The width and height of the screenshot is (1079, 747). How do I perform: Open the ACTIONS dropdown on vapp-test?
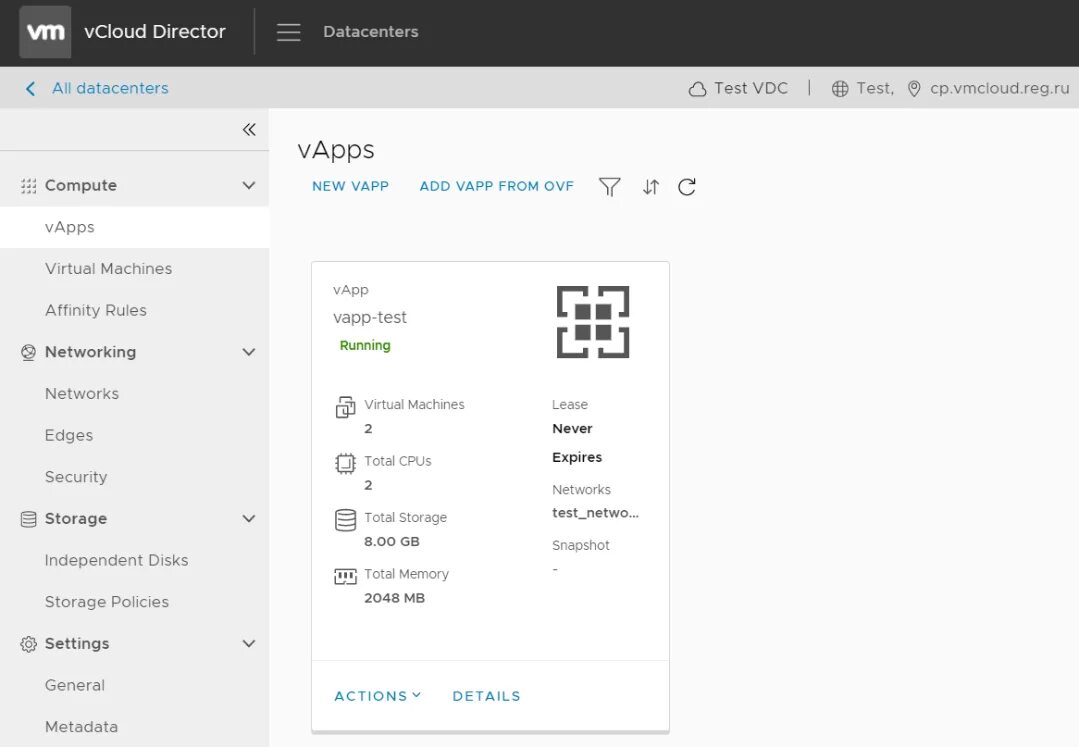tap(378, 696)
